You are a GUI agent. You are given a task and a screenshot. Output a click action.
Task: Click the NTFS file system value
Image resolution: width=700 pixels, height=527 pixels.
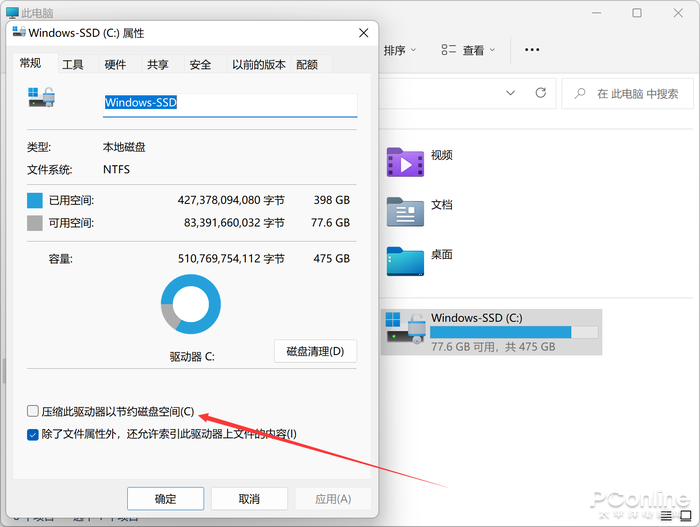pos(117,169)
